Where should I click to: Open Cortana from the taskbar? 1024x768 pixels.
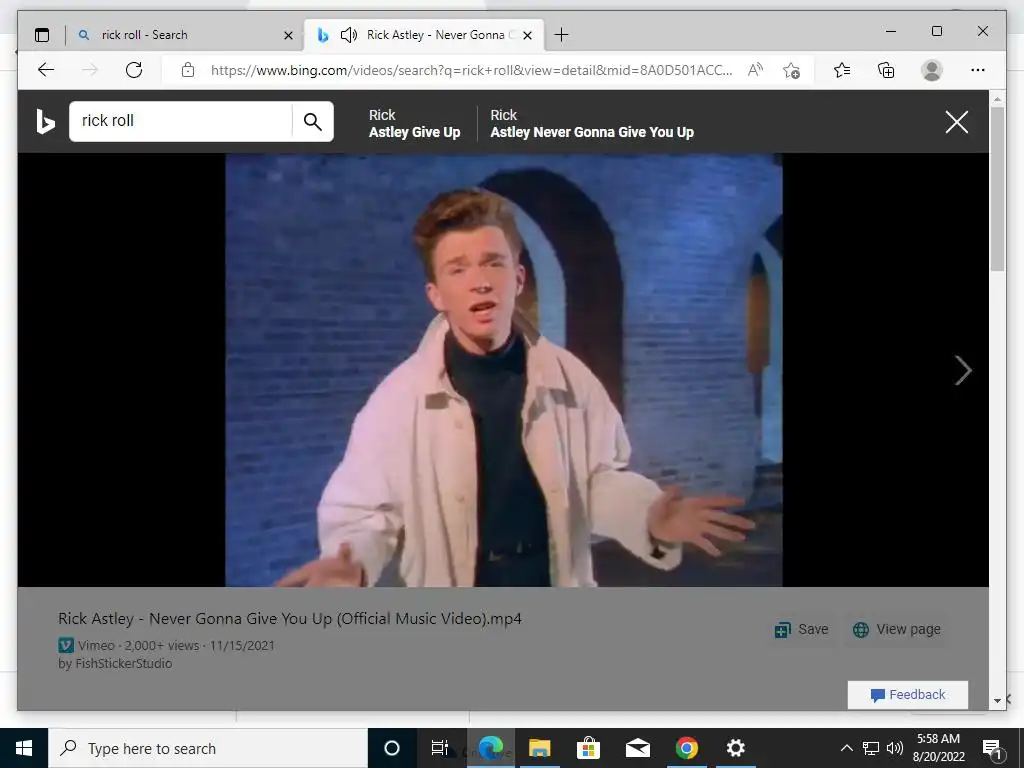392,748
